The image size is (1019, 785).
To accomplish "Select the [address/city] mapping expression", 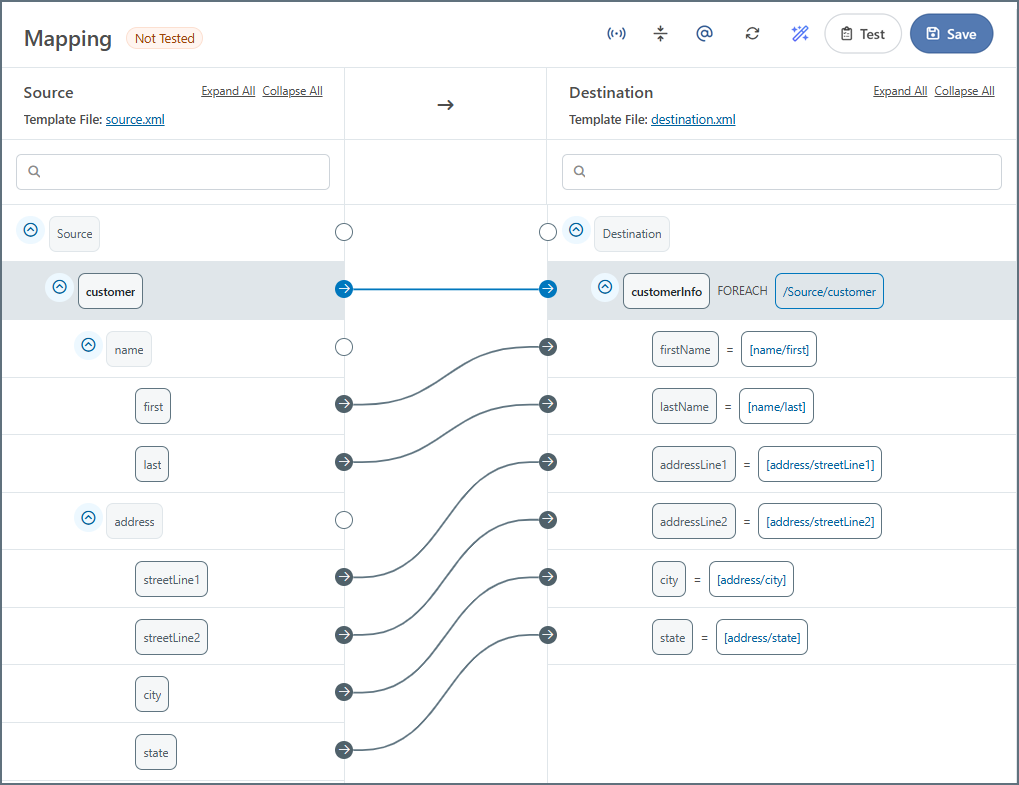I will [751, 580].
